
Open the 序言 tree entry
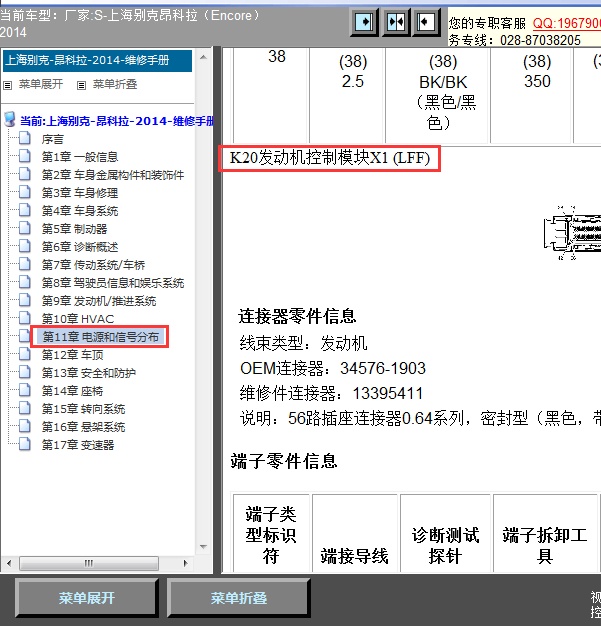(52, 139)
